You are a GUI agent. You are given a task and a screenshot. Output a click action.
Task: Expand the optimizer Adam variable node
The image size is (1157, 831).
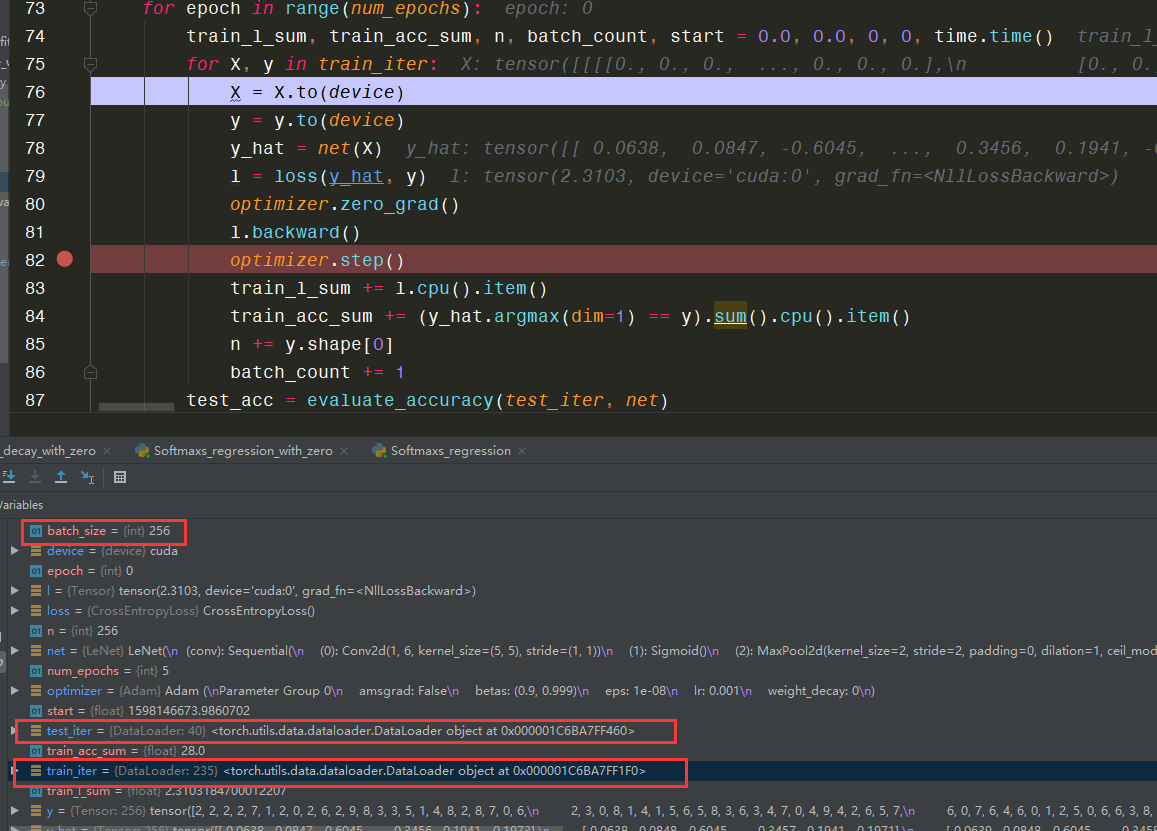pyautogui.click(x=15, y=690)
